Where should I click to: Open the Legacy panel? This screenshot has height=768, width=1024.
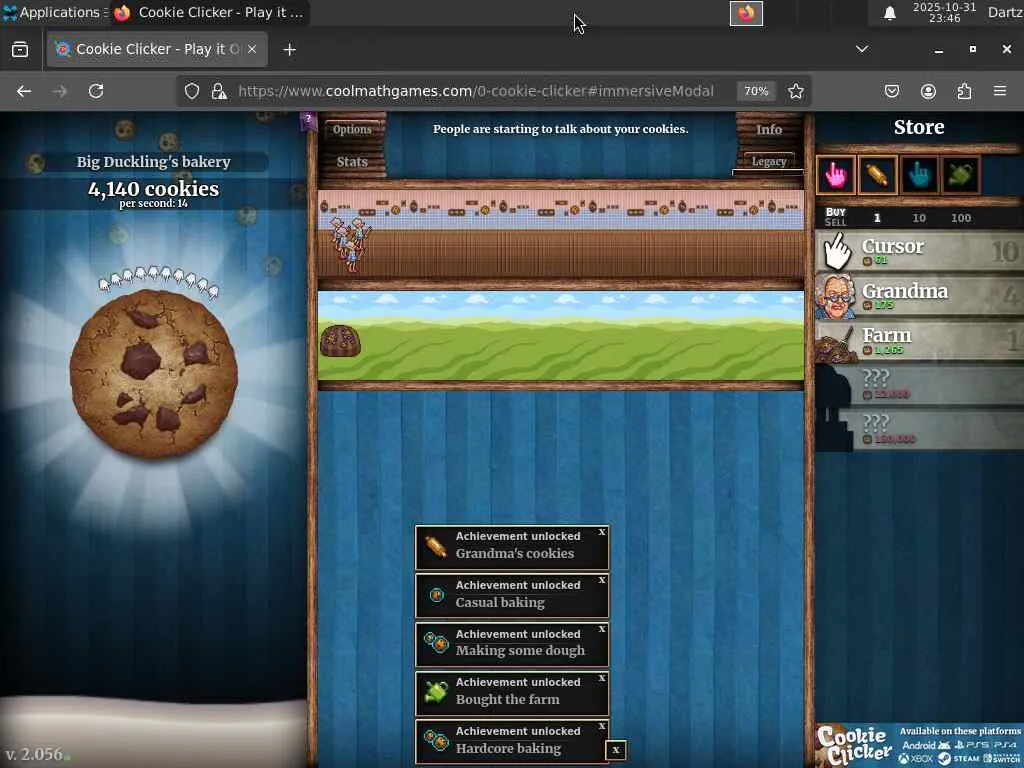[769, 161]
